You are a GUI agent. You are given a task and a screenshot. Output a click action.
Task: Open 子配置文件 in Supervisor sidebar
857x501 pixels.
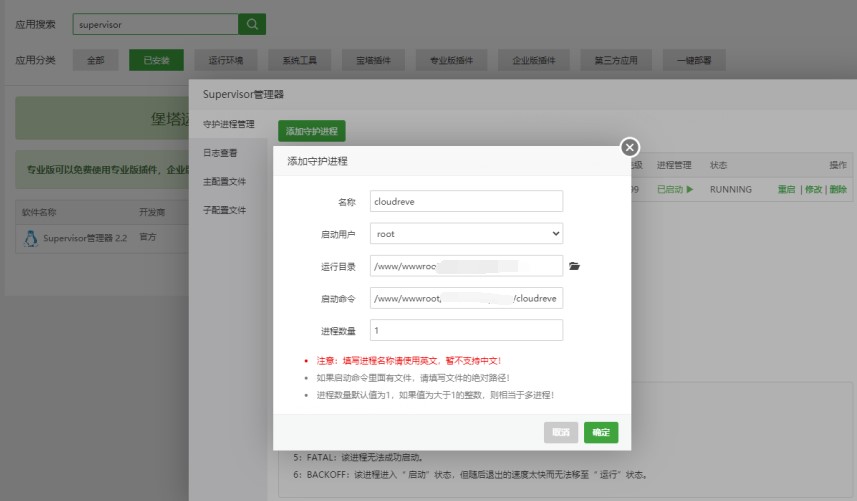[224, 210]
